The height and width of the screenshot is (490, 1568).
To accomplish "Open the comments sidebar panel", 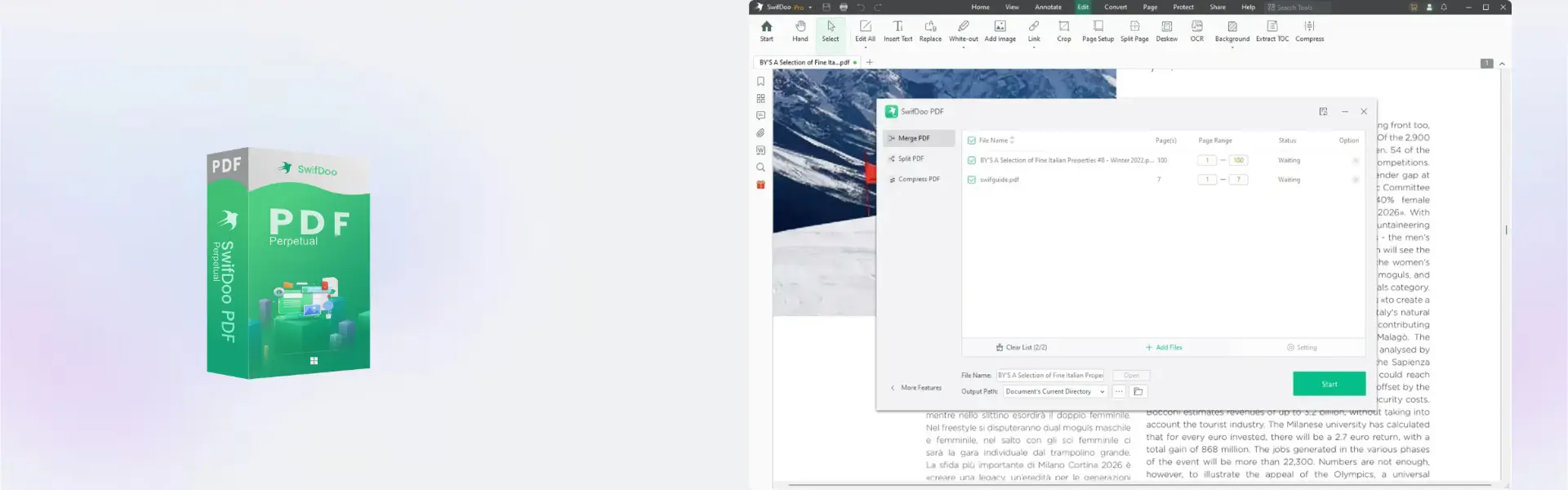I will click(x=760, y=116).
